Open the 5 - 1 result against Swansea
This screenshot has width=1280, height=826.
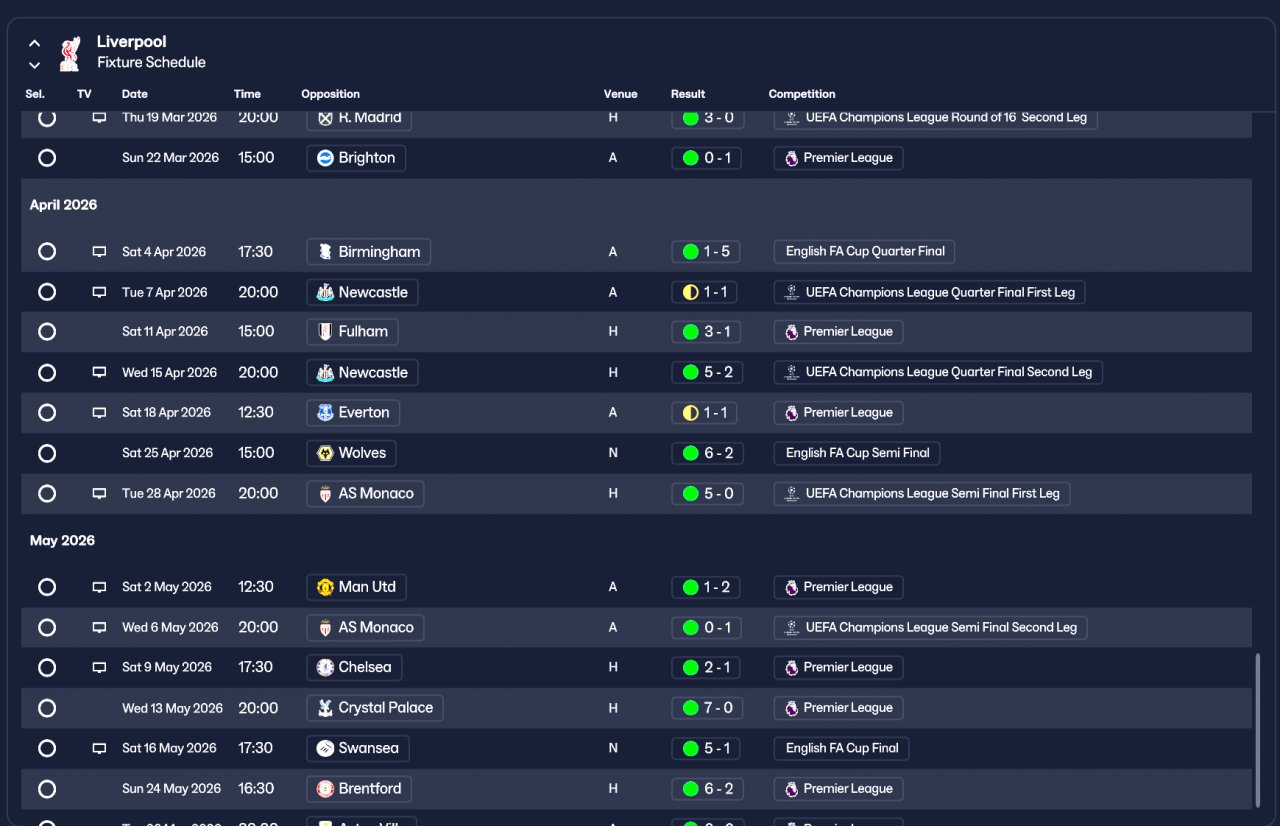(x=706, y=748)
